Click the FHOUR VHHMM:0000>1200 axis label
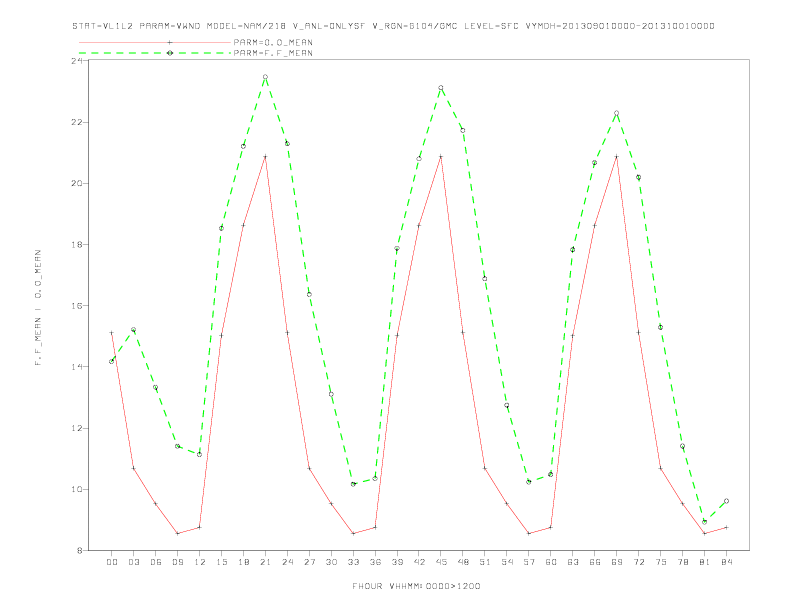This screenshot has height=612, width=792. [x=416, y=586]
